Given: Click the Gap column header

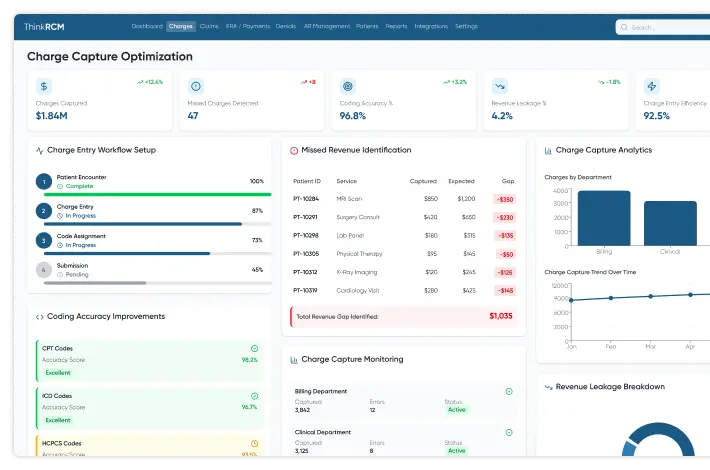Looking at the screenshot, I should click(x=508, y=181).
